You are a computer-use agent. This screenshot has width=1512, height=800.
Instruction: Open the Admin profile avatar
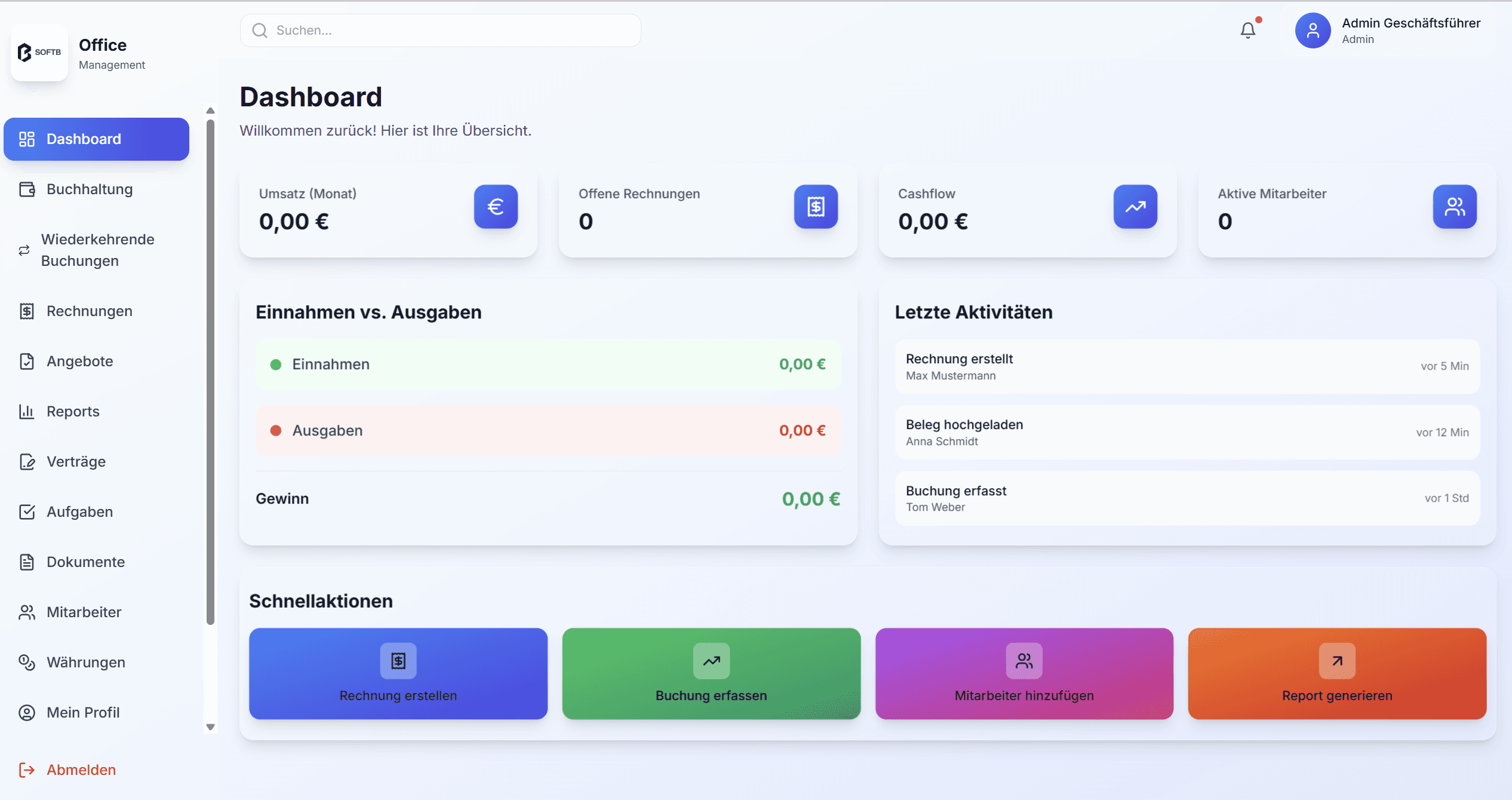[1313, 30]
